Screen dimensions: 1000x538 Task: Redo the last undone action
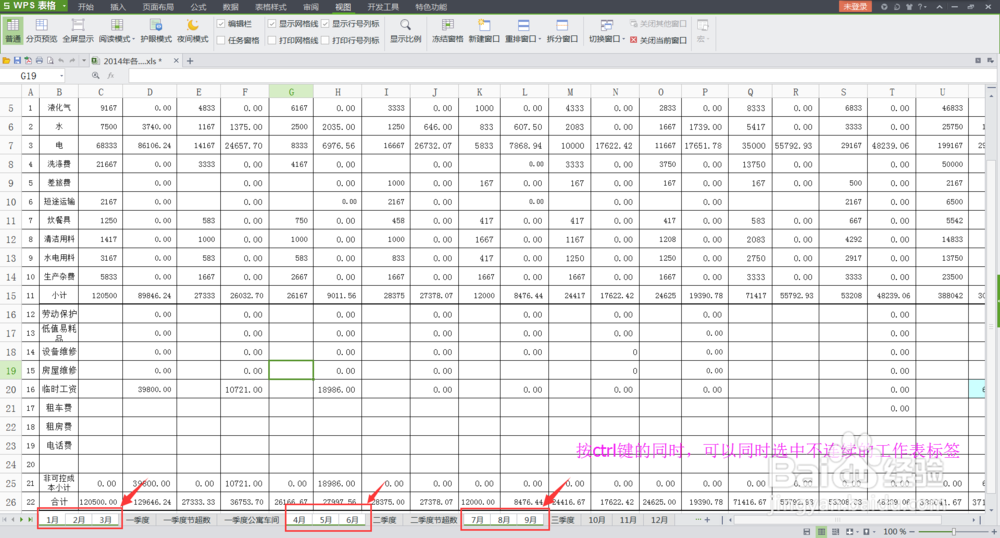(x=73, y=61)
